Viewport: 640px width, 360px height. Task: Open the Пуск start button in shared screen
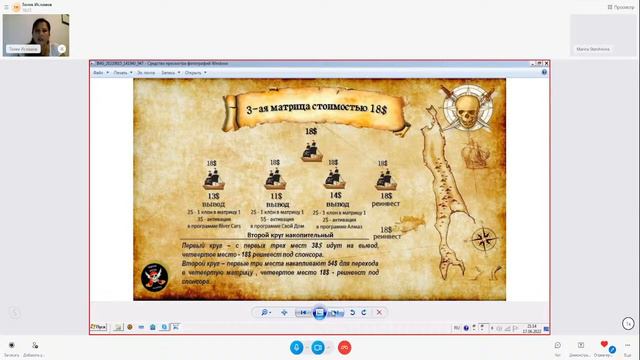click(x=99, y=327)
